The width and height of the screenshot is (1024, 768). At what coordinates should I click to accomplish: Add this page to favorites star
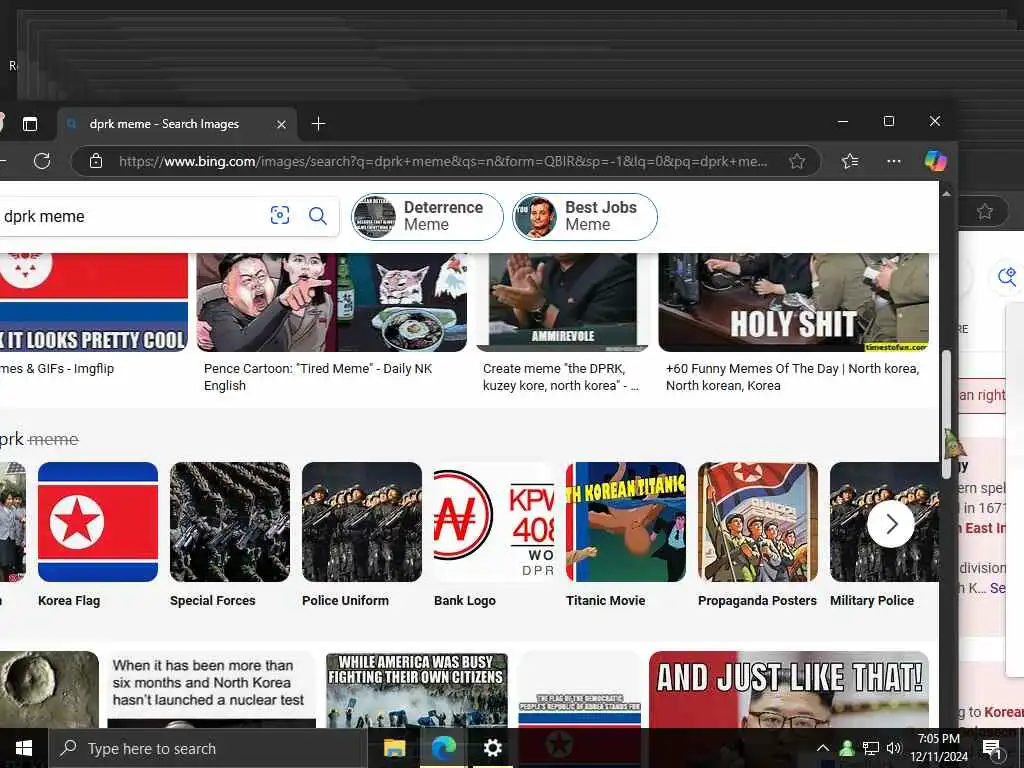[x=797, y=161]
